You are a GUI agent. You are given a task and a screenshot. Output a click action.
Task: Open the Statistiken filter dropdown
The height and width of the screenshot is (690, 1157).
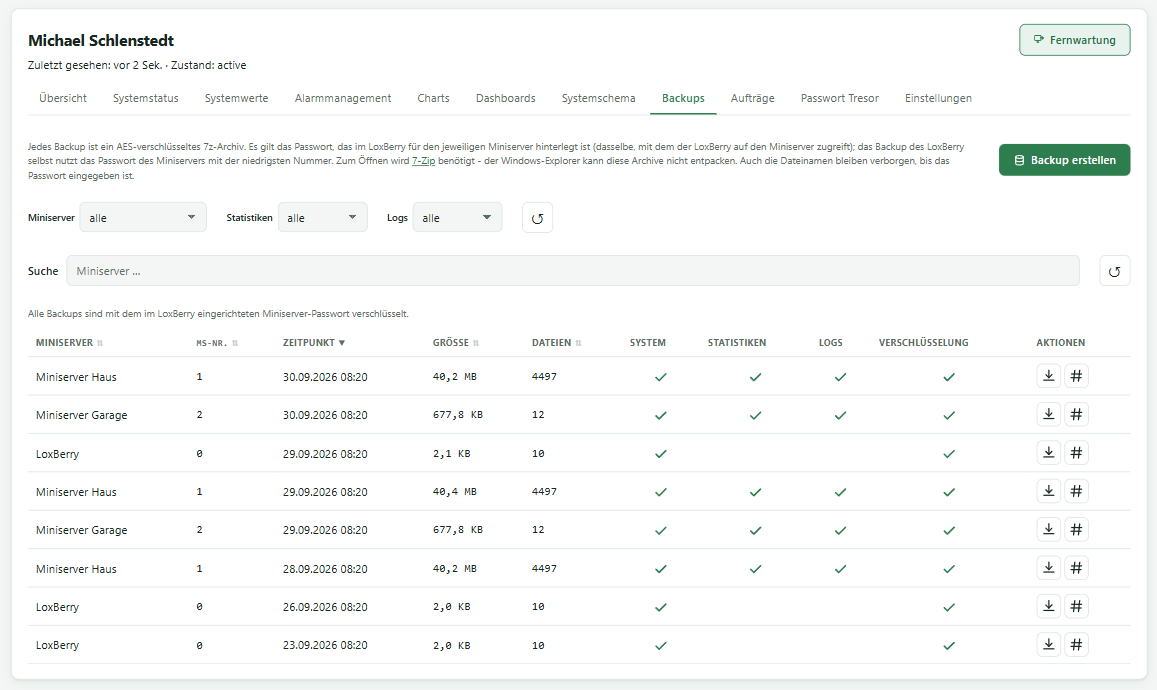click(x=322, y=218)
